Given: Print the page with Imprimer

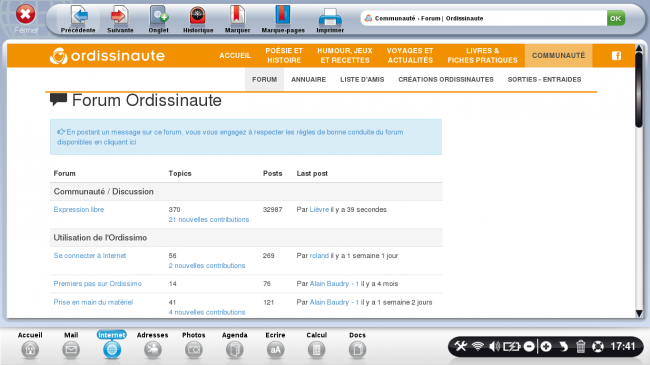Looking at the screenshot, I should [330, 19].
